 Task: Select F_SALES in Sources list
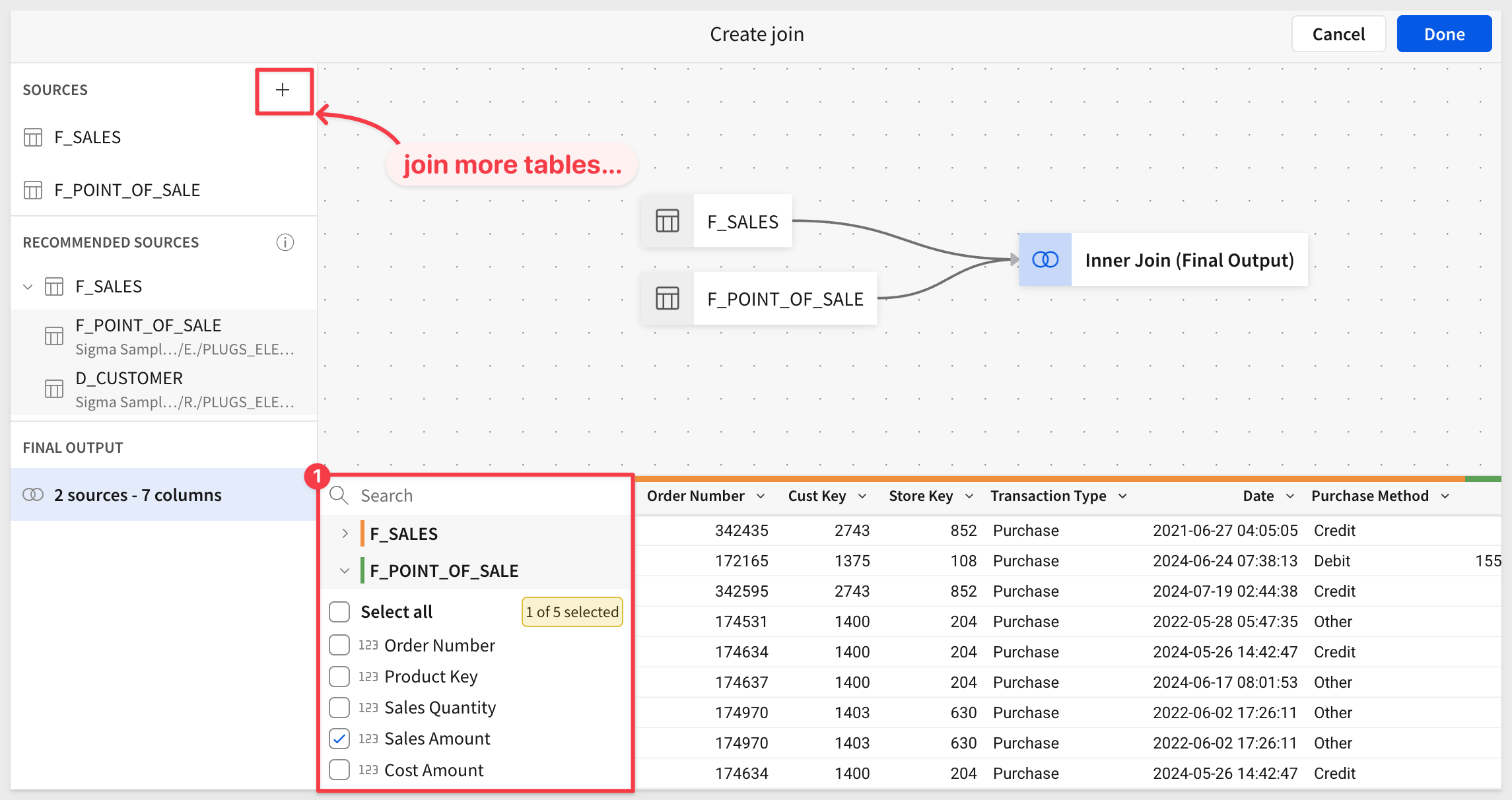tap(87, 137)
